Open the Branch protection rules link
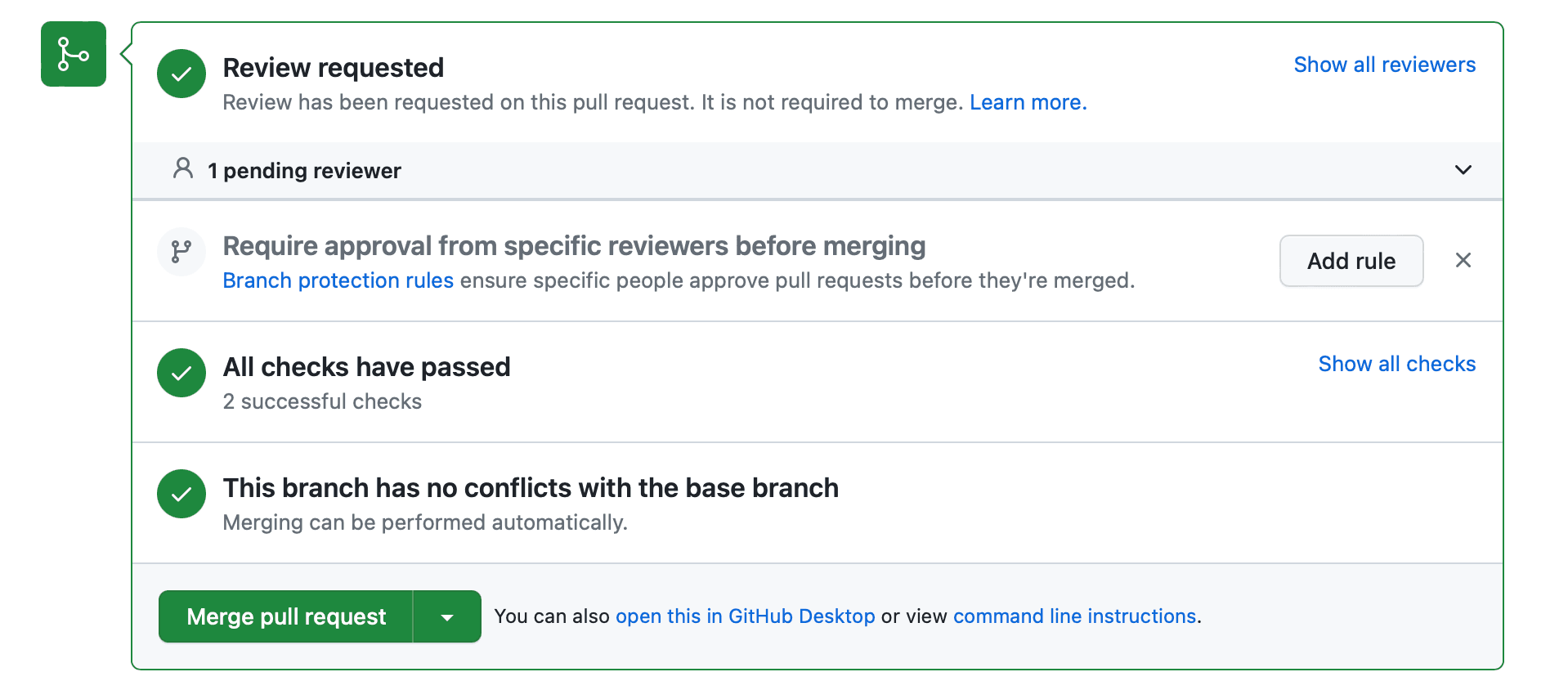Image resolution: width=1568 pixels, height=690 pixels. [338, 280]
